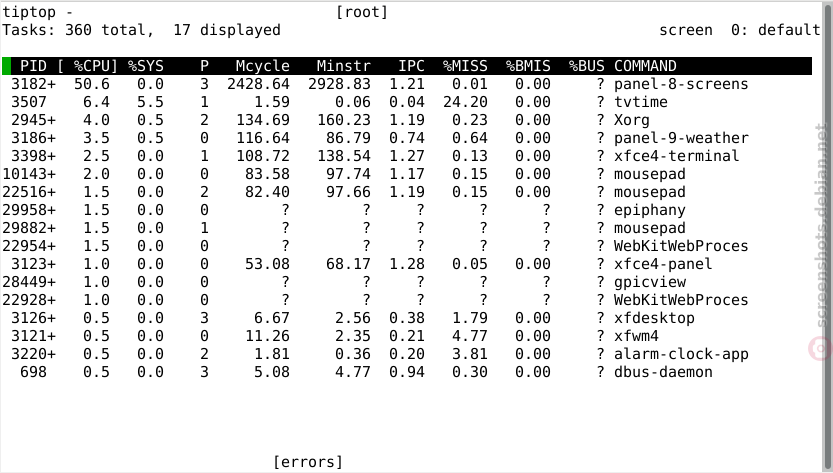Click the alarm-clock-app process name
Screen dimensions: 833x473
tap(681, 354)
